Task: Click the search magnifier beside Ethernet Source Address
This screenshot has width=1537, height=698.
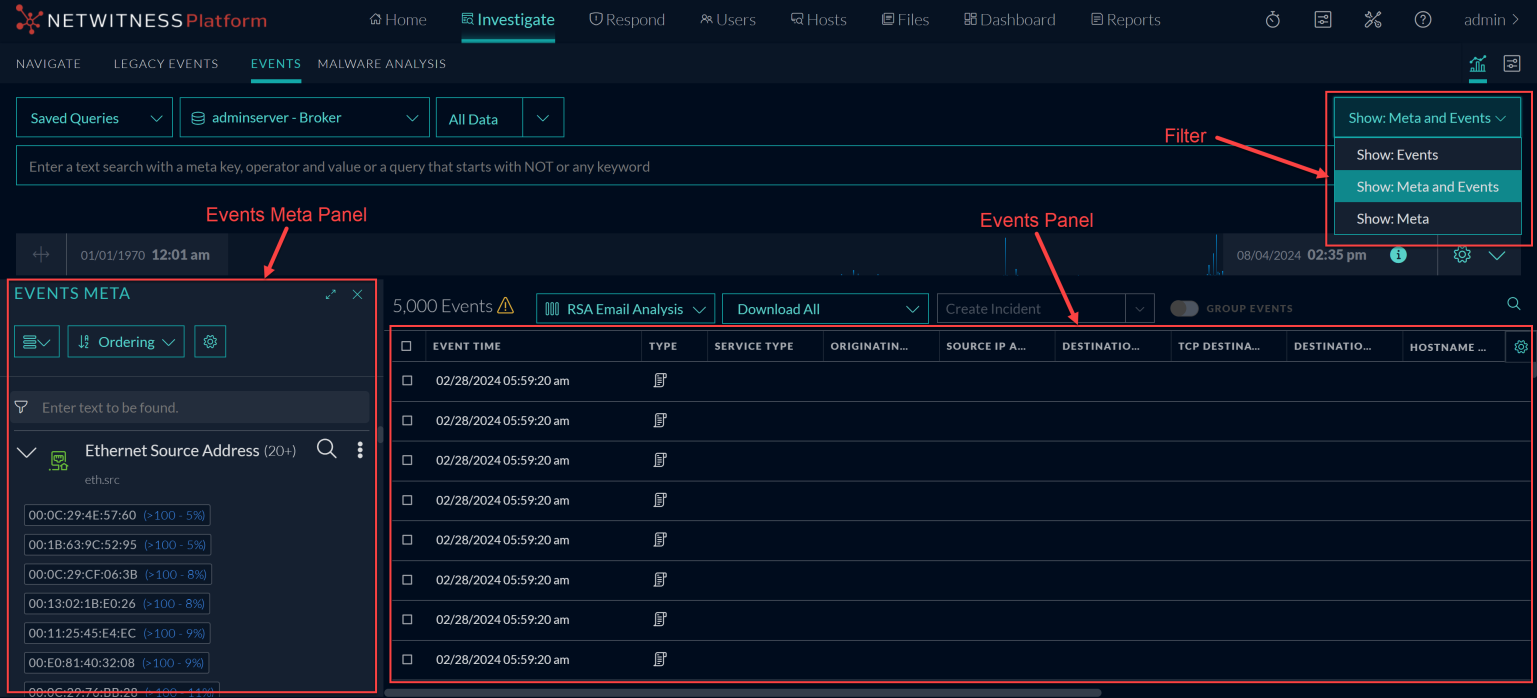Action: pyautogui.click(x=326, y=449)
